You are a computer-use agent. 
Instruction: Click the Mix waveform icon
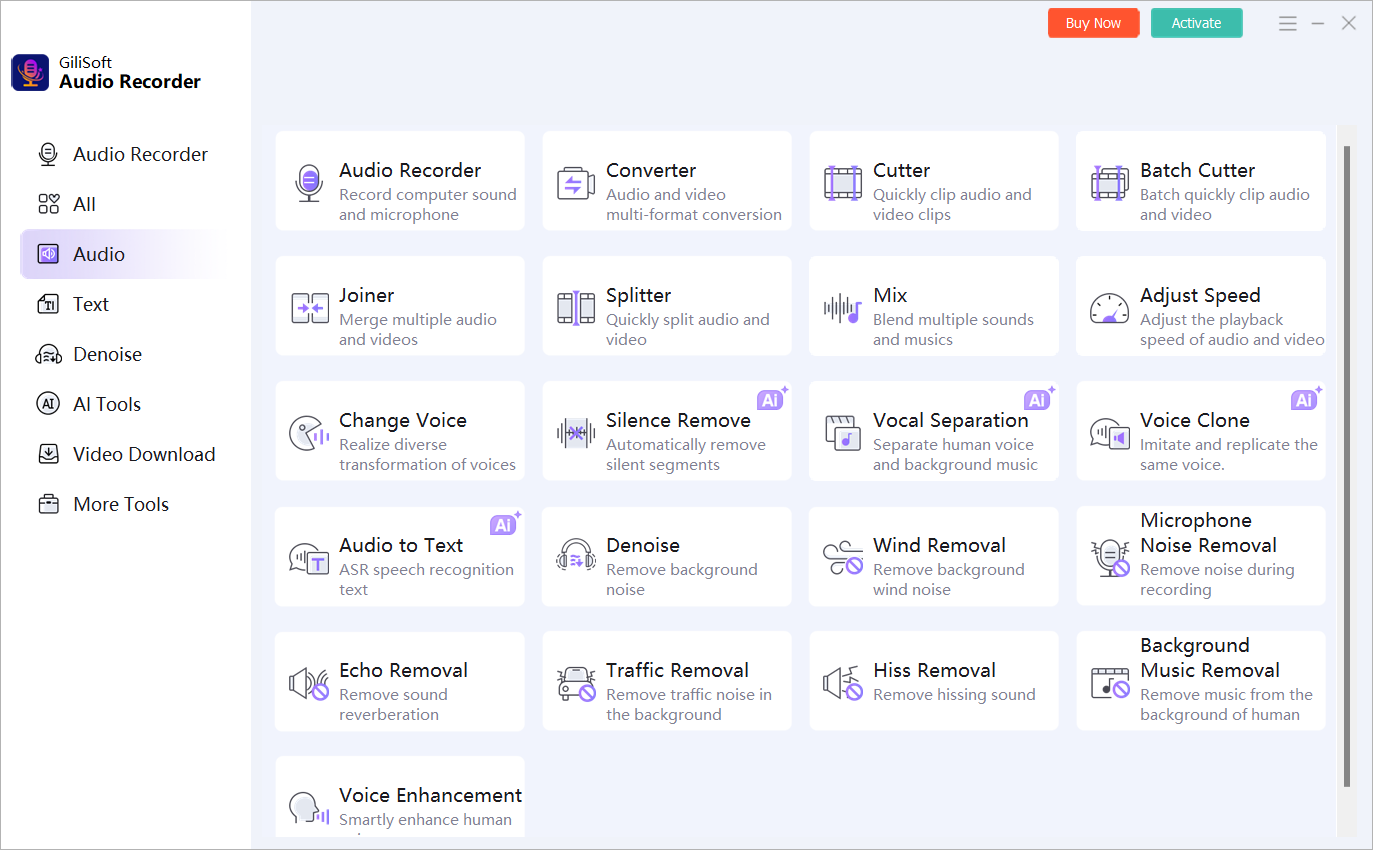point(843,308)
